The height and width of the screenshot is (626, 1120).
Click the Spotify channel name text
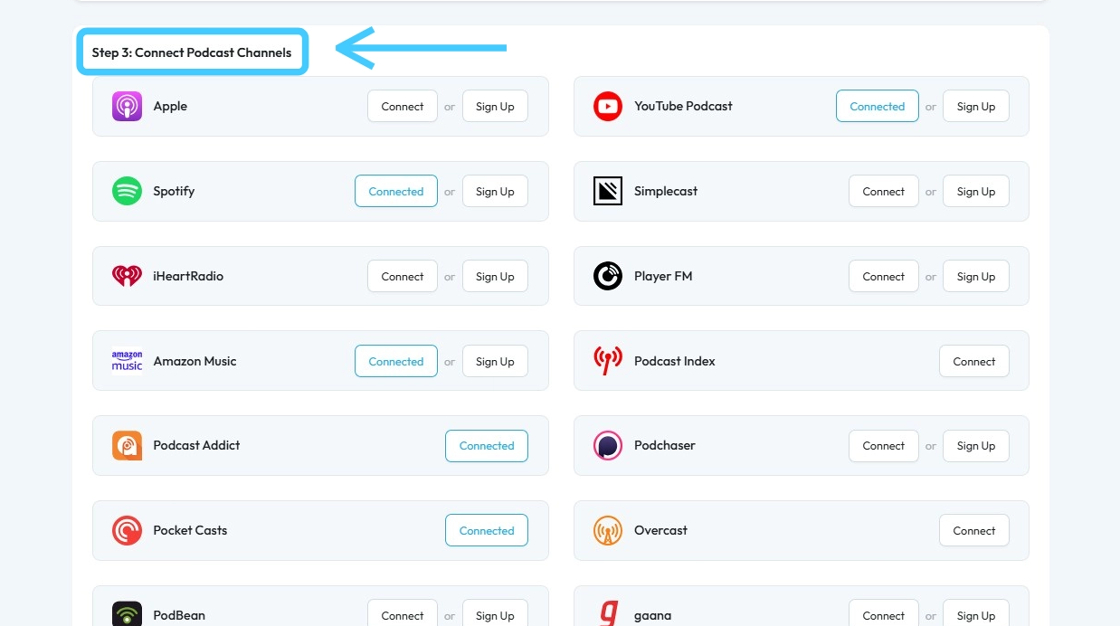point(174,192)
